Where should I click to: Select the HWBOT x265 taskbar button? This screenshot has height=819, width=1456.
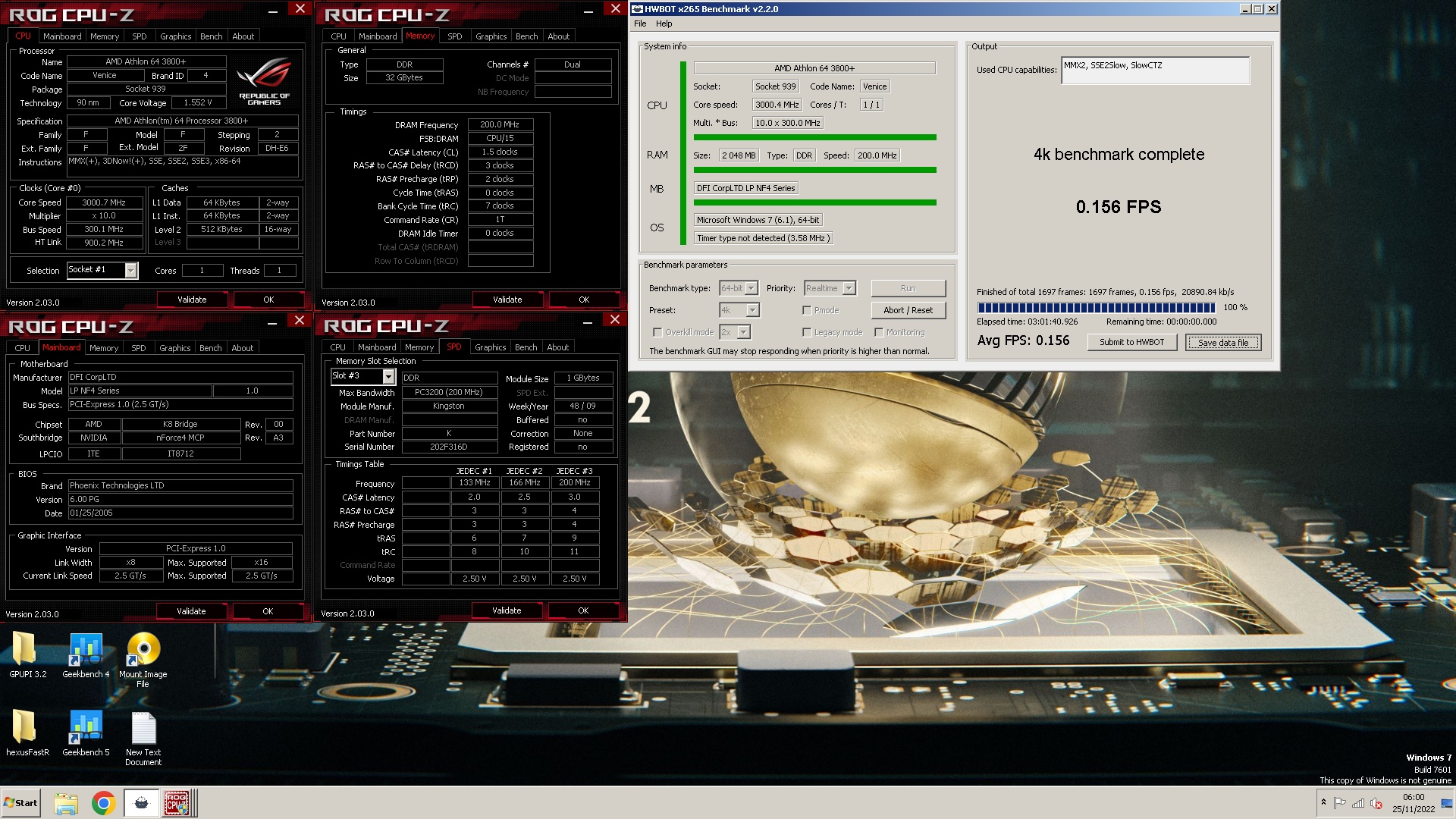click(141, 803)
